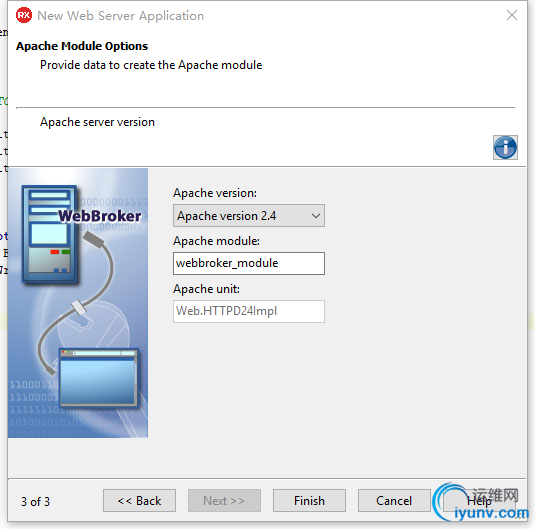Click the blue info icon
Screen dimensions: 535x529
[505, 147]
